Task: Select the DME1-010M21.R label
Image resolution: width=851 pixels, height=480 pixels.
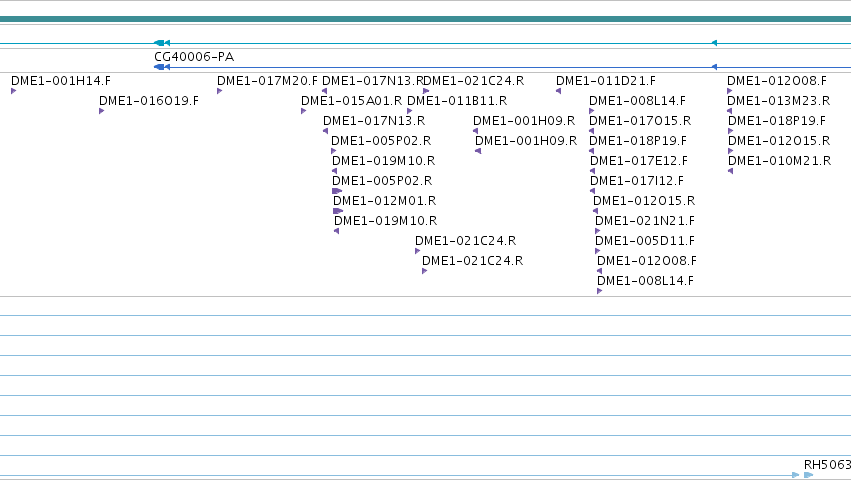Action: click(x=779, y=161)
